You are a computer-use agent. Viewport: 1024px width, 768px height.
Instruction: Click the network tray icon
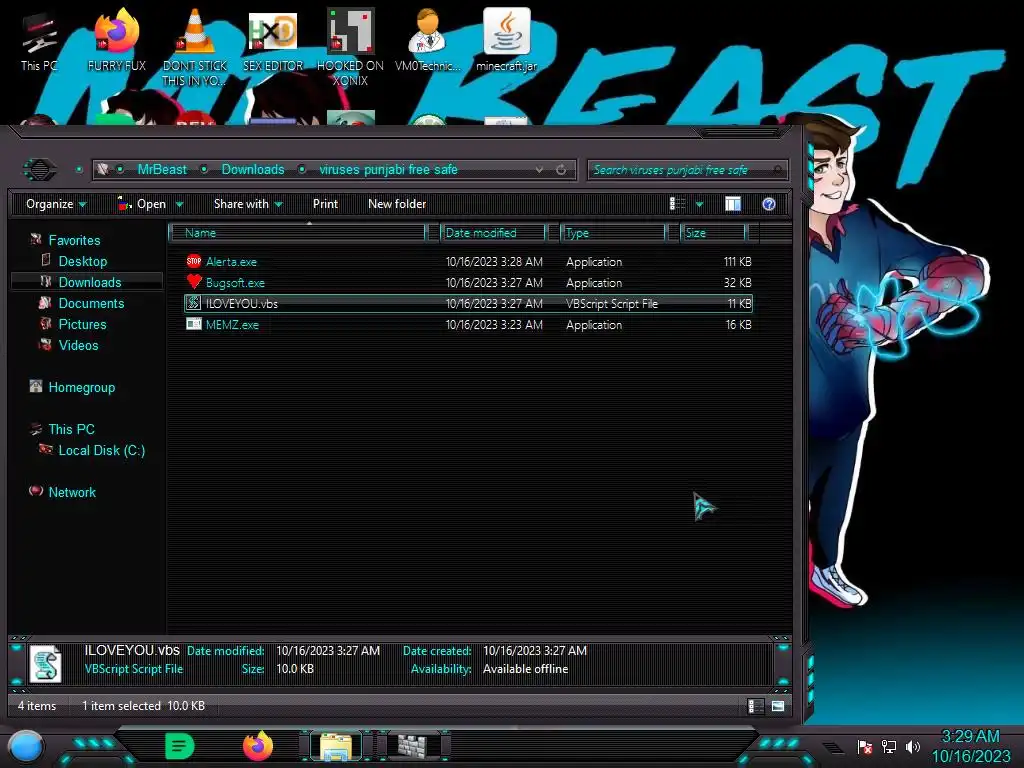[889, 746]
